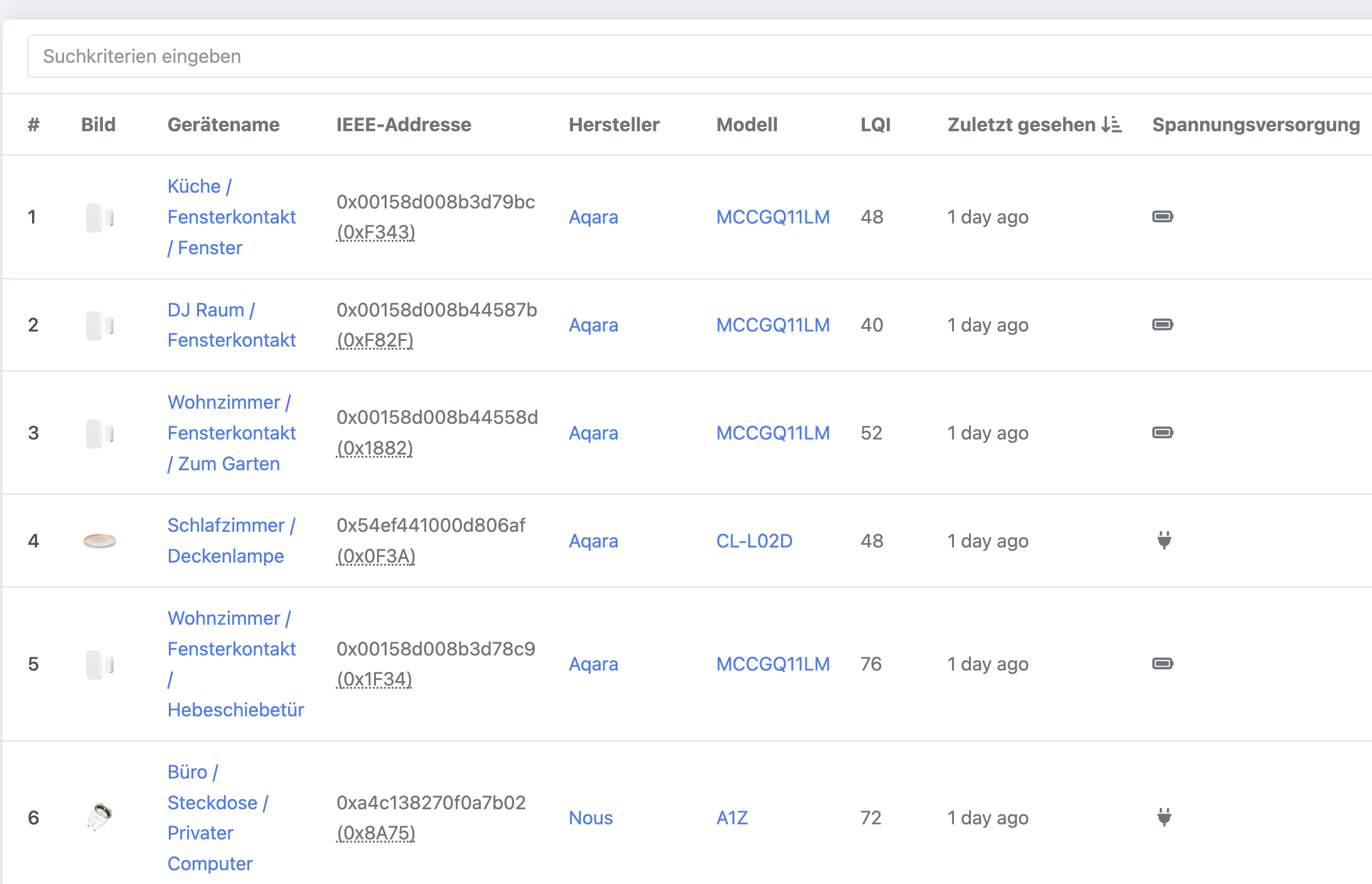The image size is (1372, 884).
Task: Click the short address (0x1882)
Action: point(375,448)
